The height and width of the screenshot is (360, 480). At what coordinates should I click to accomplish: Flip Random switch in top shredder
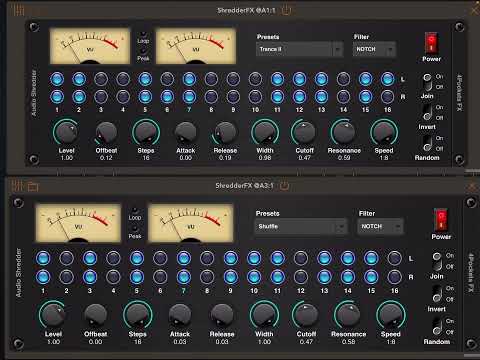pyautogui.click(x=427, y=143)
